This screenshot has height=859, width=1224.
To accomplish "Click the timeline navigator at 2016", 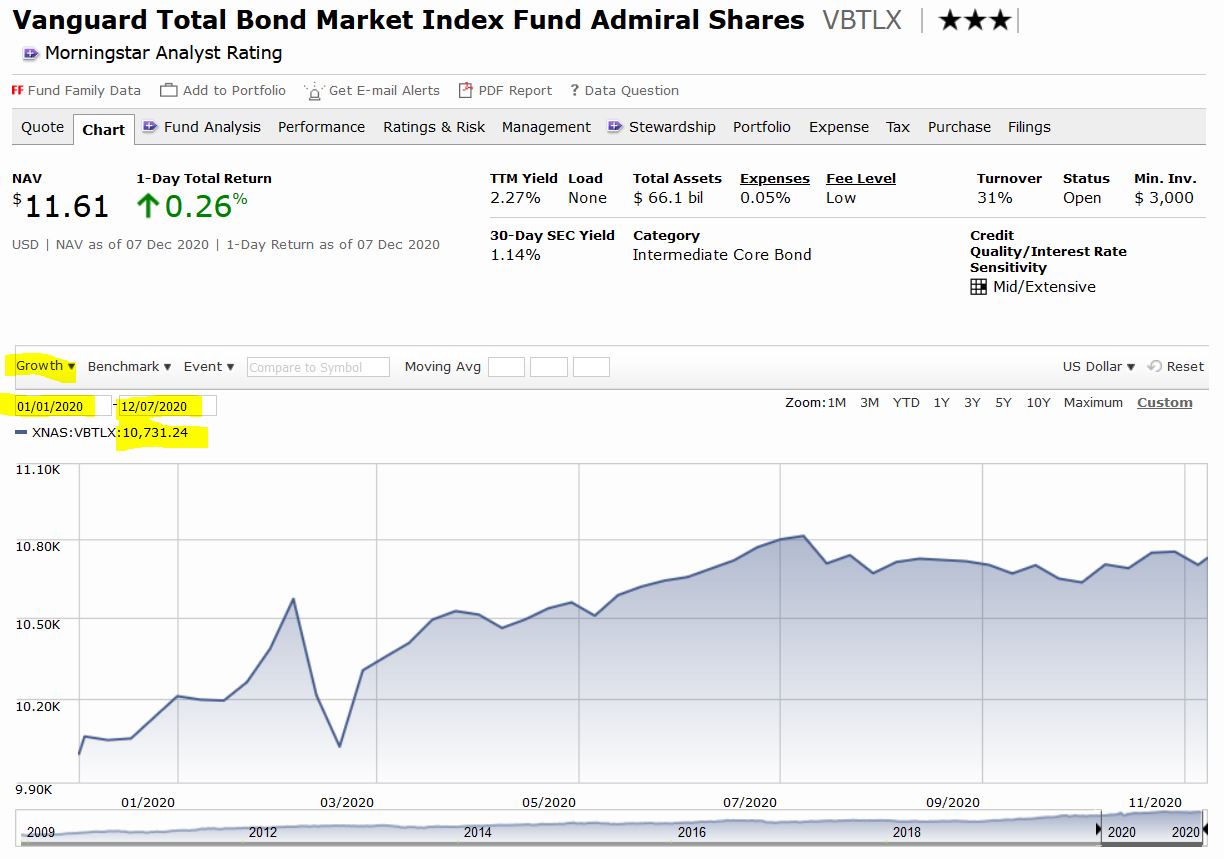I will (692, 832).
